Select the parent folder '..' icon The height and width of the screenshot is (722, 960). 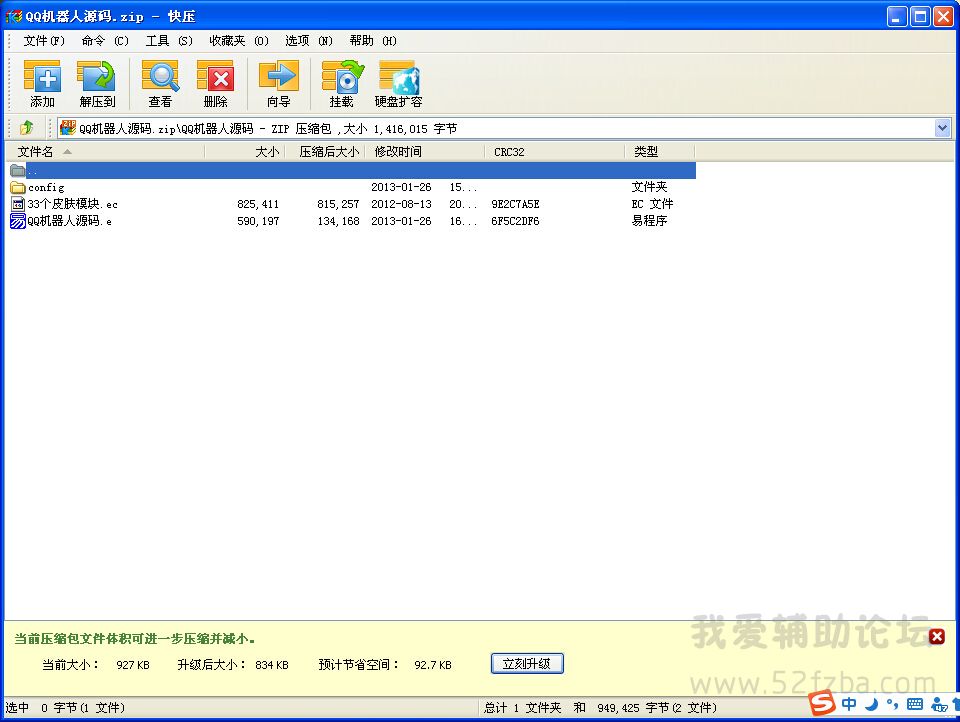tap(18, 170)
